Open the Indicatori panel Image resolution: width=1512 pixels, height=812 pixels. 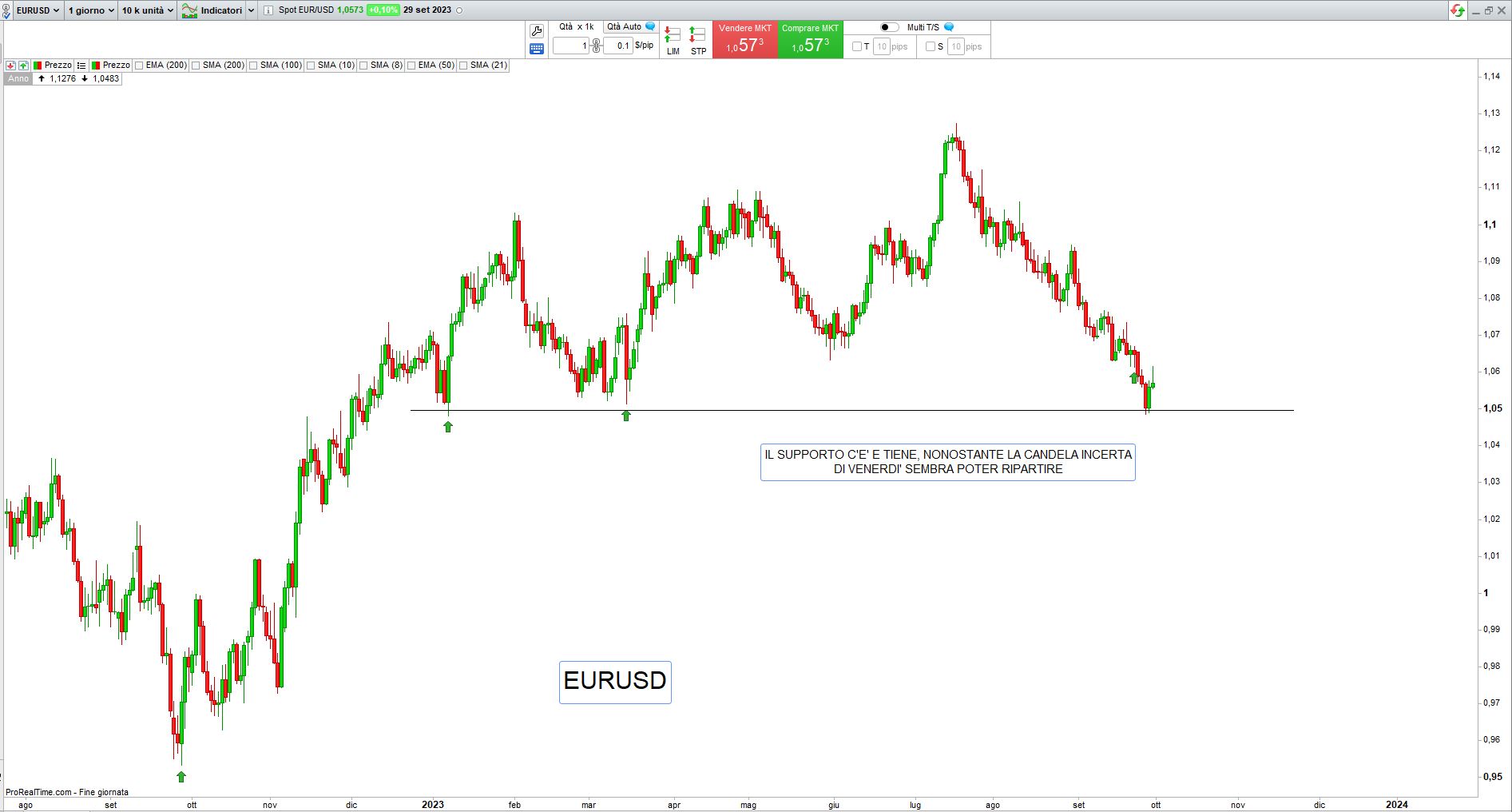pos(212,10)
